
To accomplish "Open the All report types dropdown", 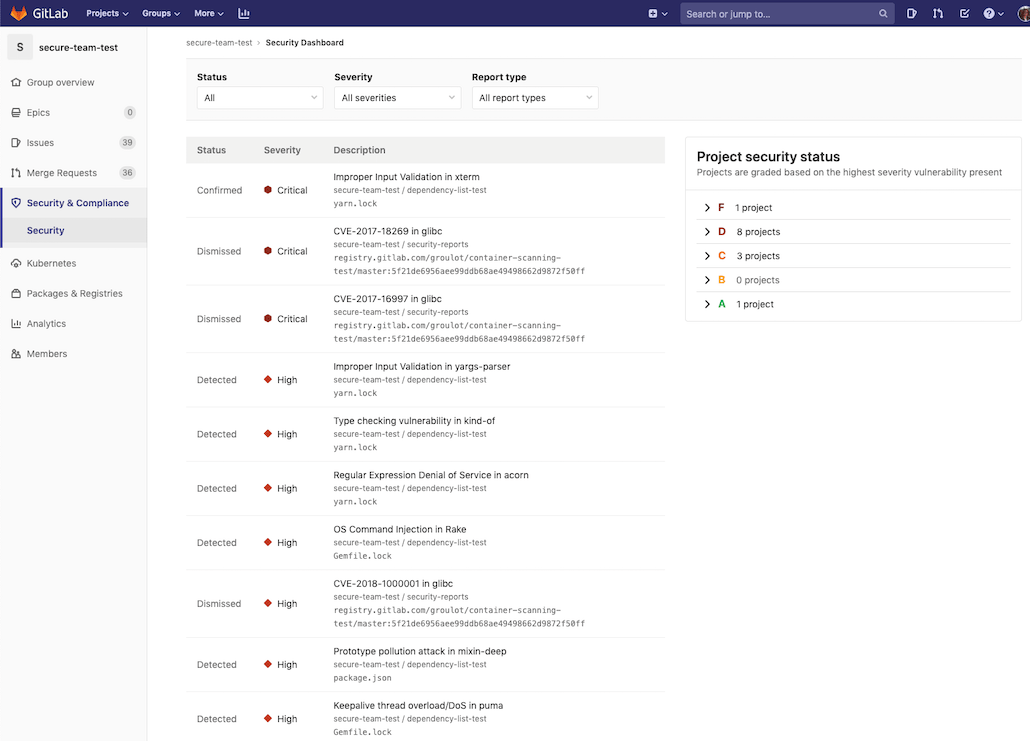I will click(534, 98).
